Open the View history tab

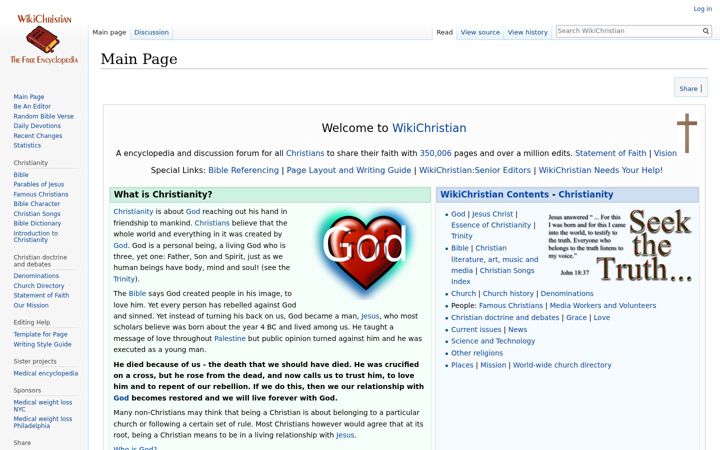[x=528, y=33]
